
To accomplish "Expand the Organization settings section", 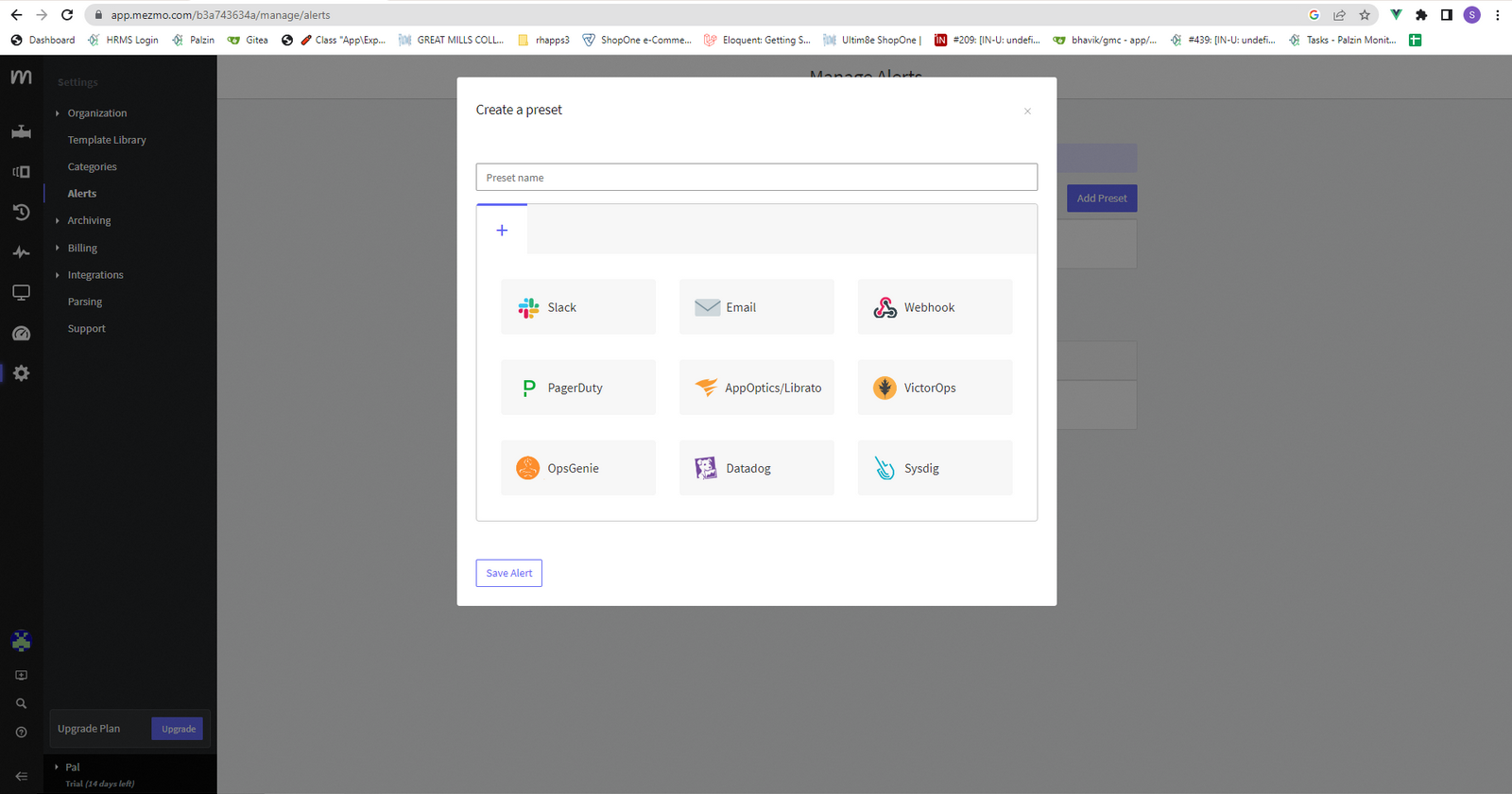I will (96, 113).
